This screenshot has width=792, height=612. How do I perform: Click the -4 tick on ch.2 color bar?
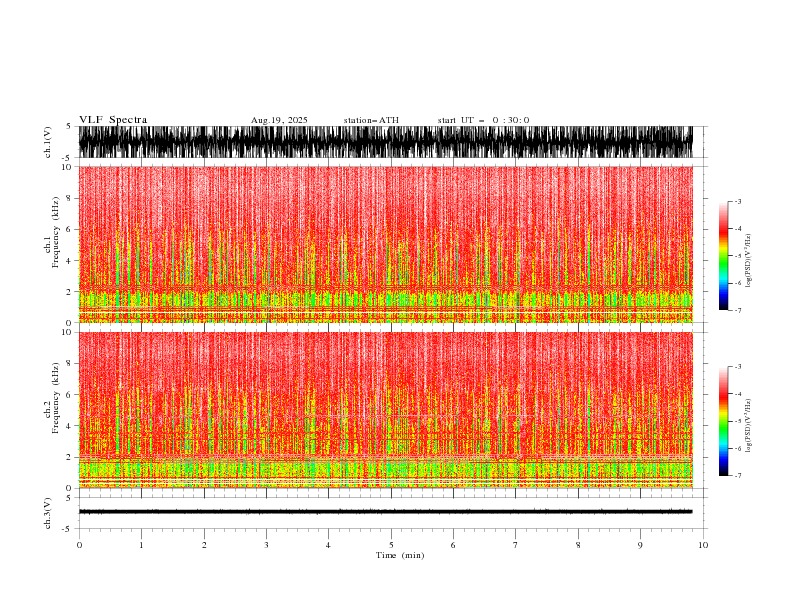pos(737,394)
